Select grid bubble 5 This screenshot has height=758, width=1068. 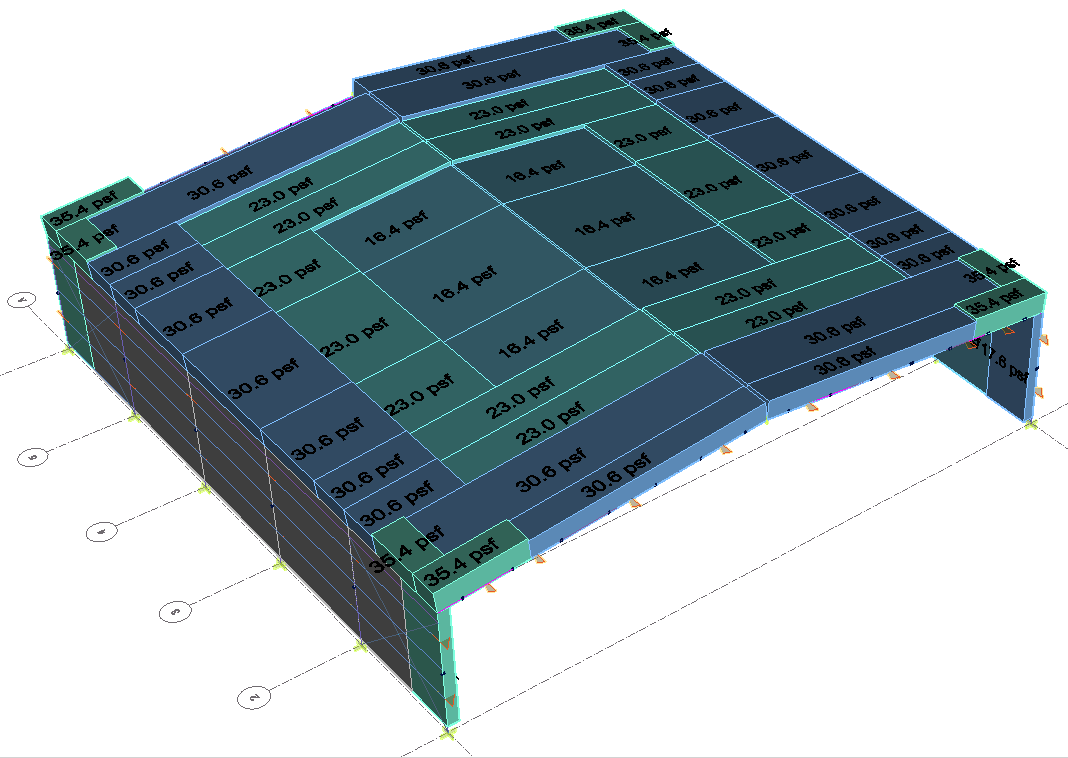point(34,458)
